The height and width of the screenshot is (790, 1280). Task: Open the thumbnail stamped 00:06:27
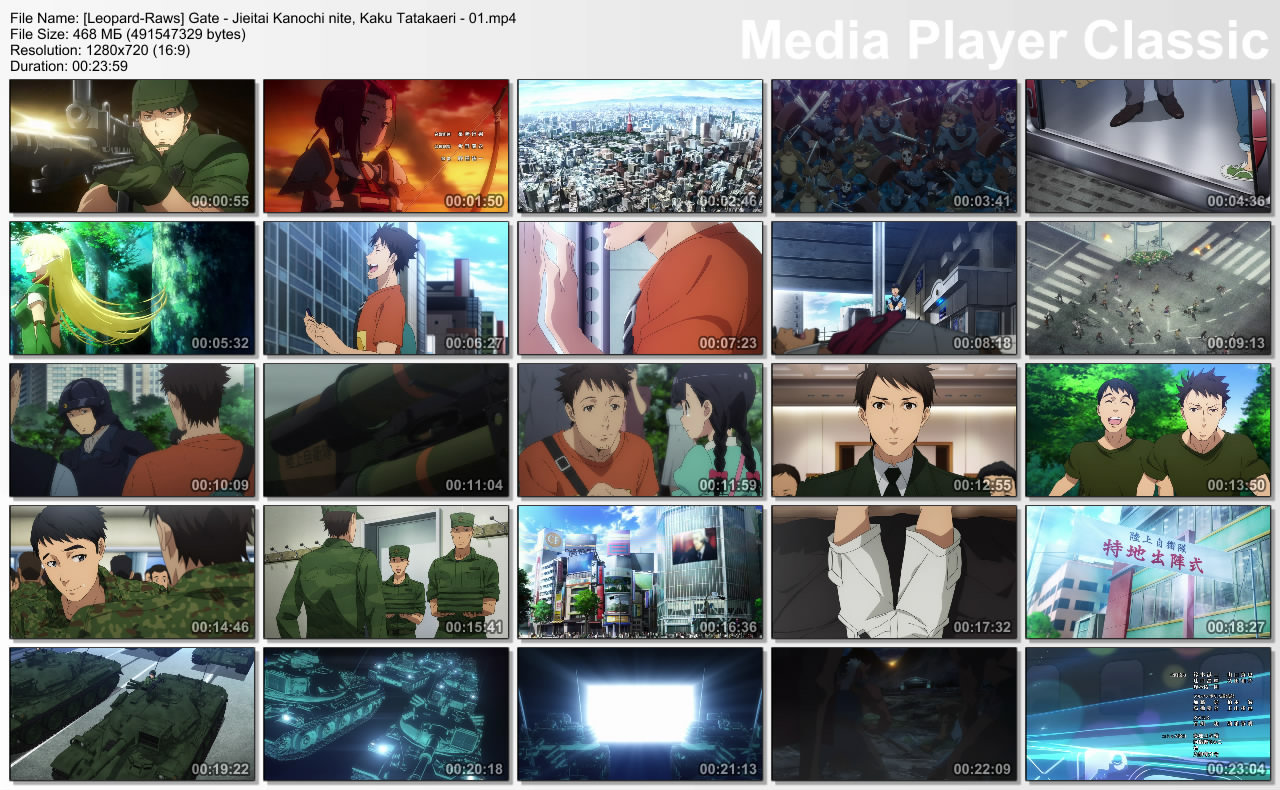[x=386, y=288]
